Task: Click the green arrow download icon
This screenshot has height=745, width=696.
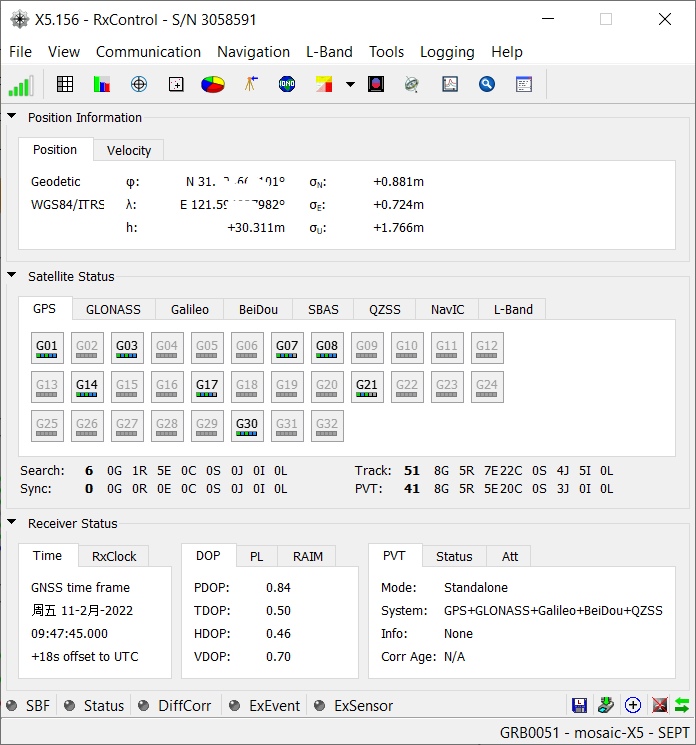Action: [x=606, y=705]
